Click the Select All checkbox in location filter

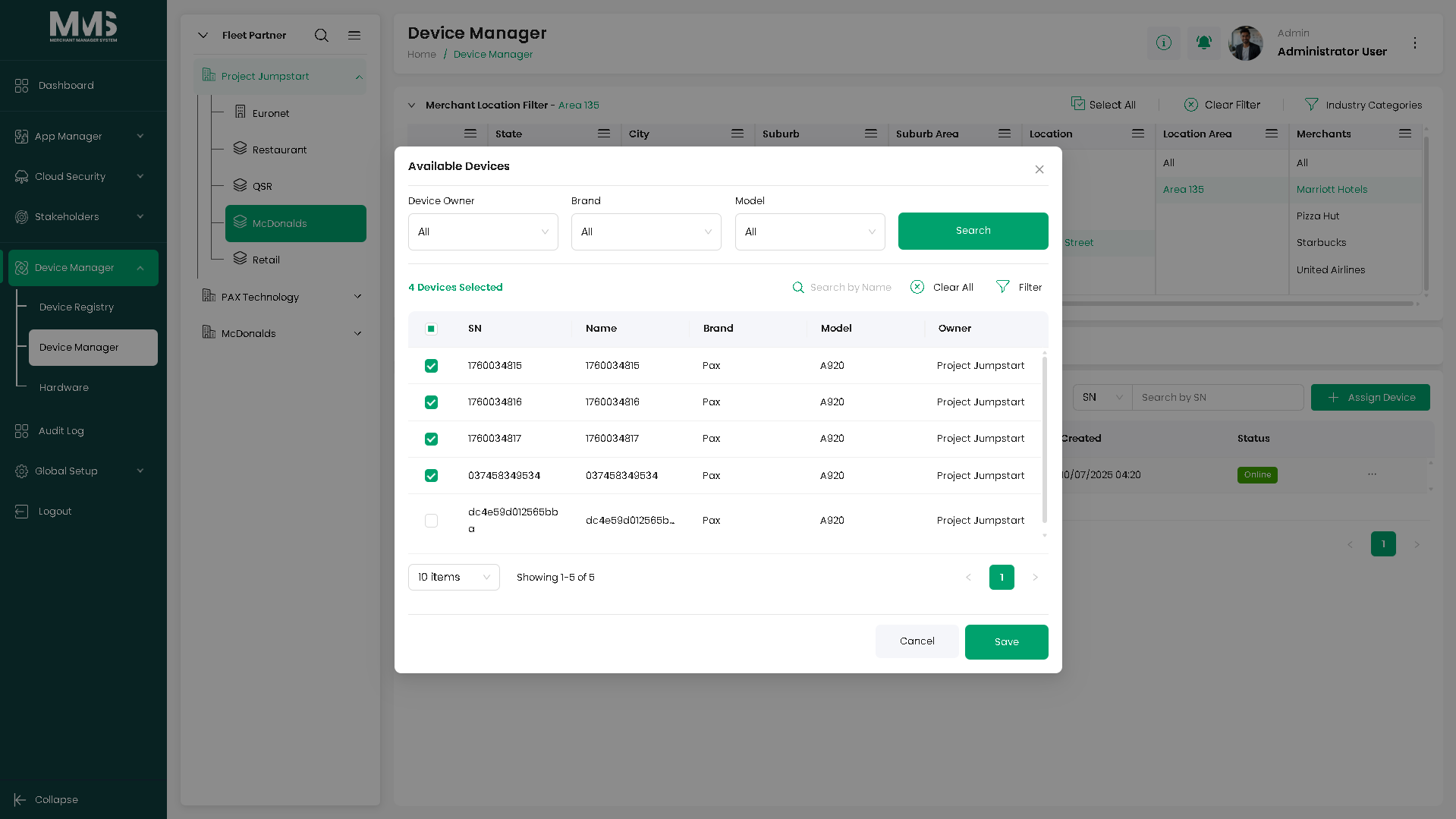click(x=1077, y=103)
